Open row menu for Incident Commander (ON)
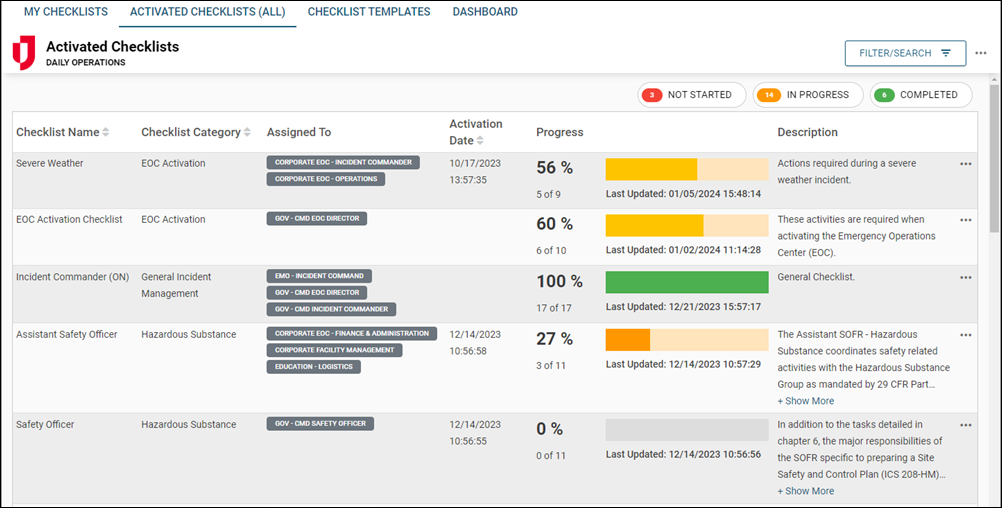1002x508 pixels. click(x=965, y=278)
